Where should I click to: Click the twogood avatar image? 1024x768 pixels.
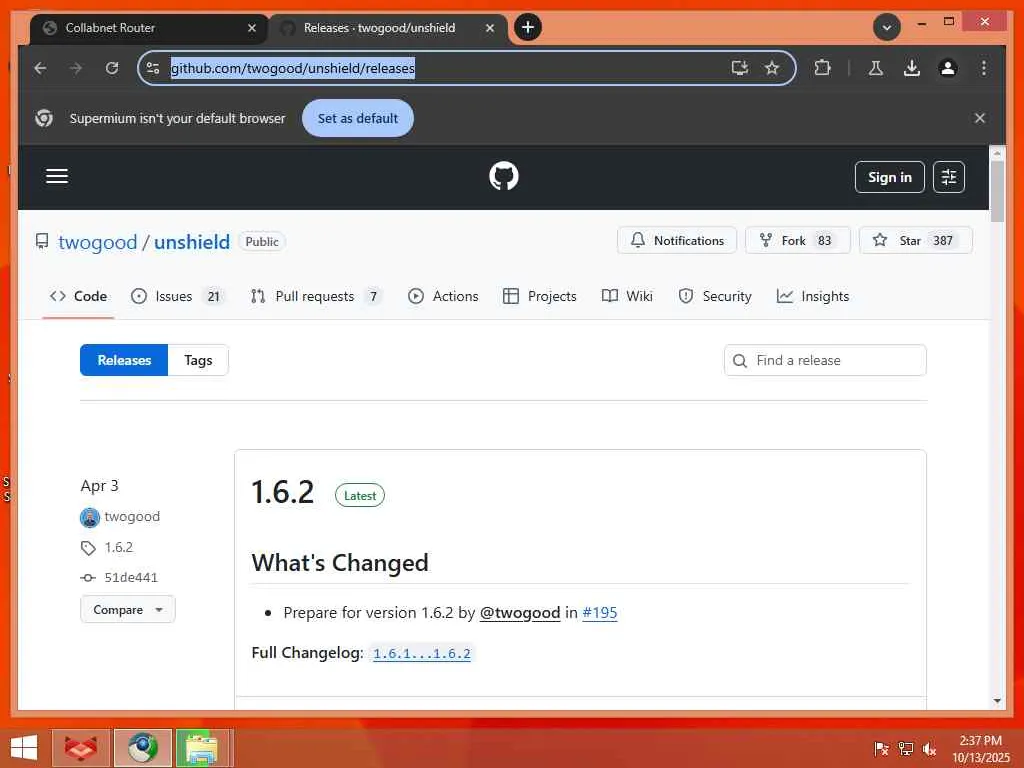(x=89, y=517)
